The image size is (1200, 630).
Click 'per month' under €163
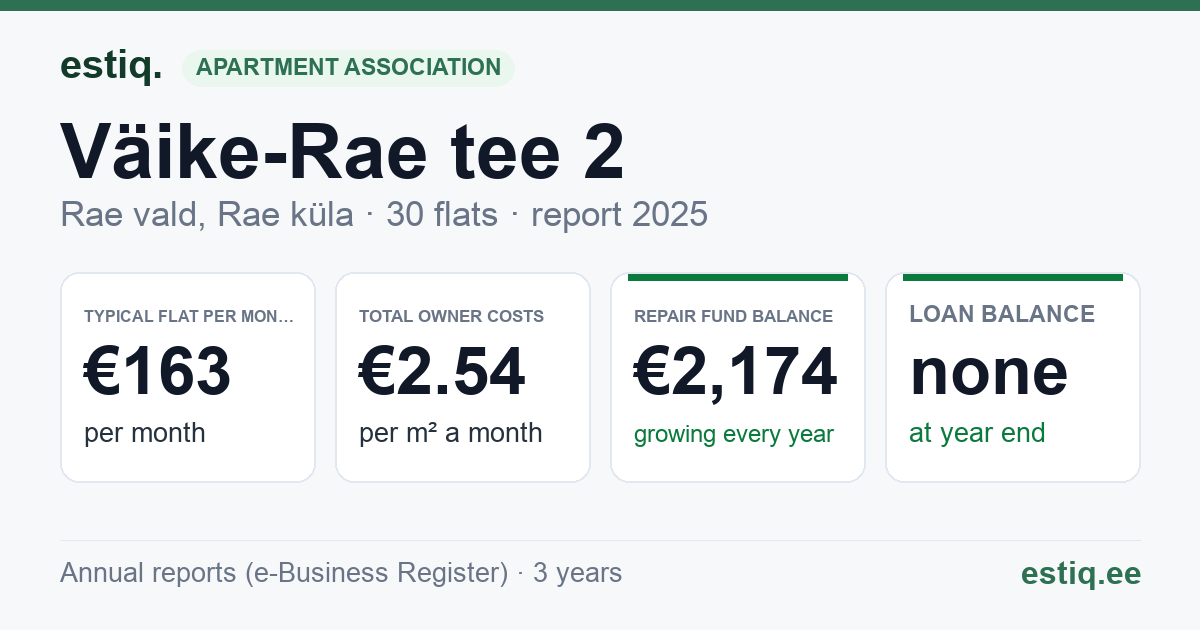(145, 433)
